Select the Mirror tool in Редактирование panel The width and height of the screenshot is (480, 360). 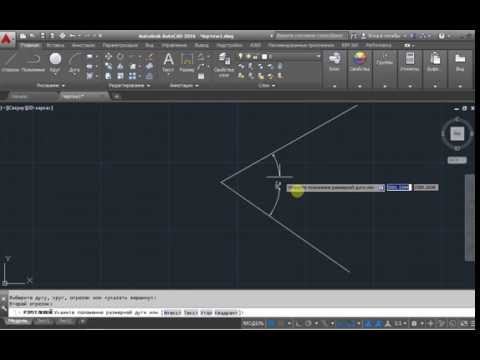pyautogui.click(x=120, y=66)
